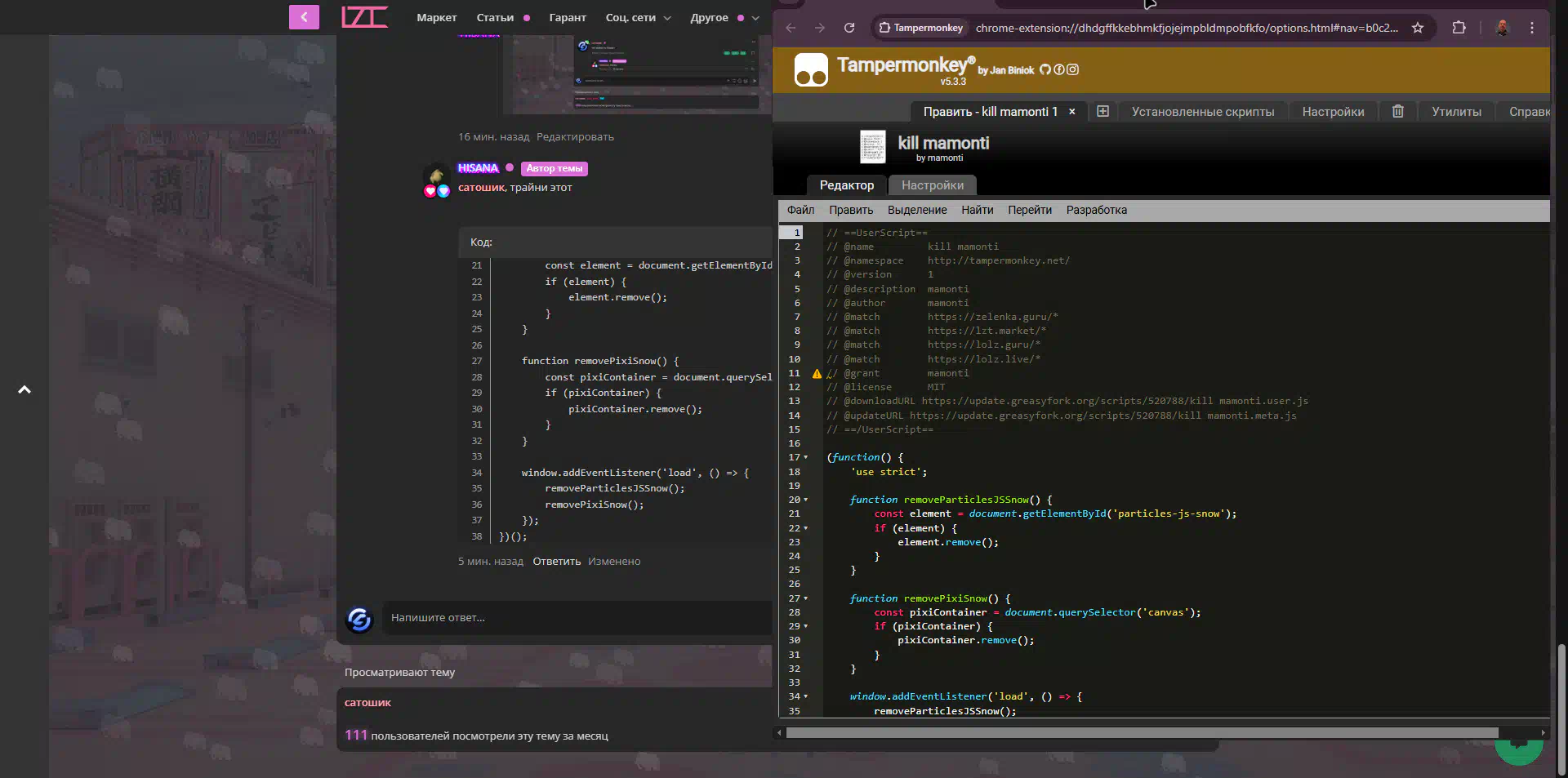Image resolution: width=1568 pixels, height=778 pixels.
Task: Create a new script with plus tab
Action: pos(1102,111)
